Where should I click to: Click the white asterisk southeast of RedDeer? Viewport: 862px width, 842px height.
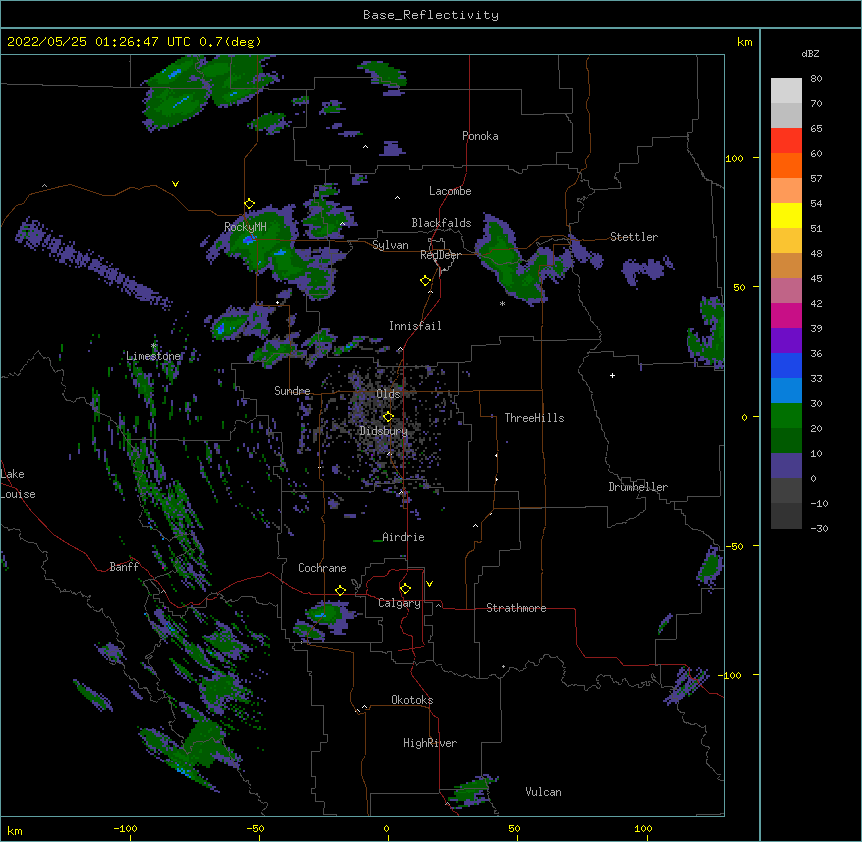pos(502,304)
